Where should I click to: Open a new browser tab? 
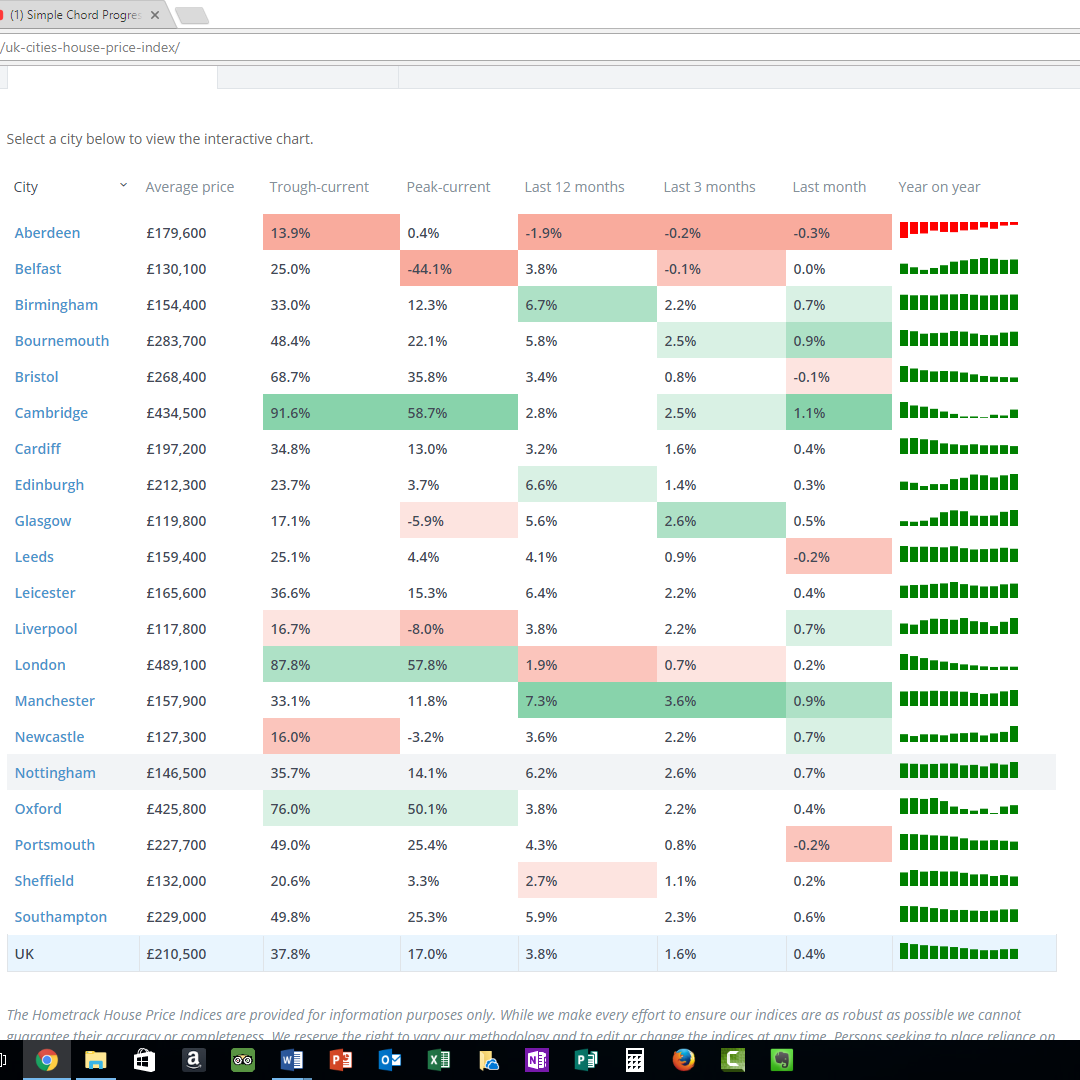[191, 16]
